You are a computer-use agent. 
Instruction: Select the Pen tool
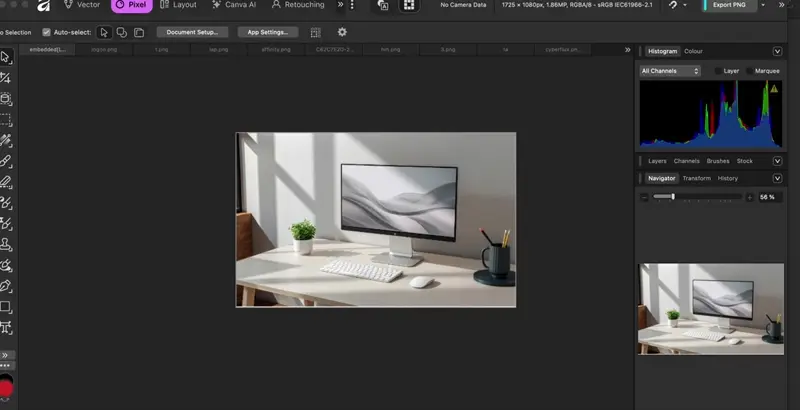pos(5,286)
